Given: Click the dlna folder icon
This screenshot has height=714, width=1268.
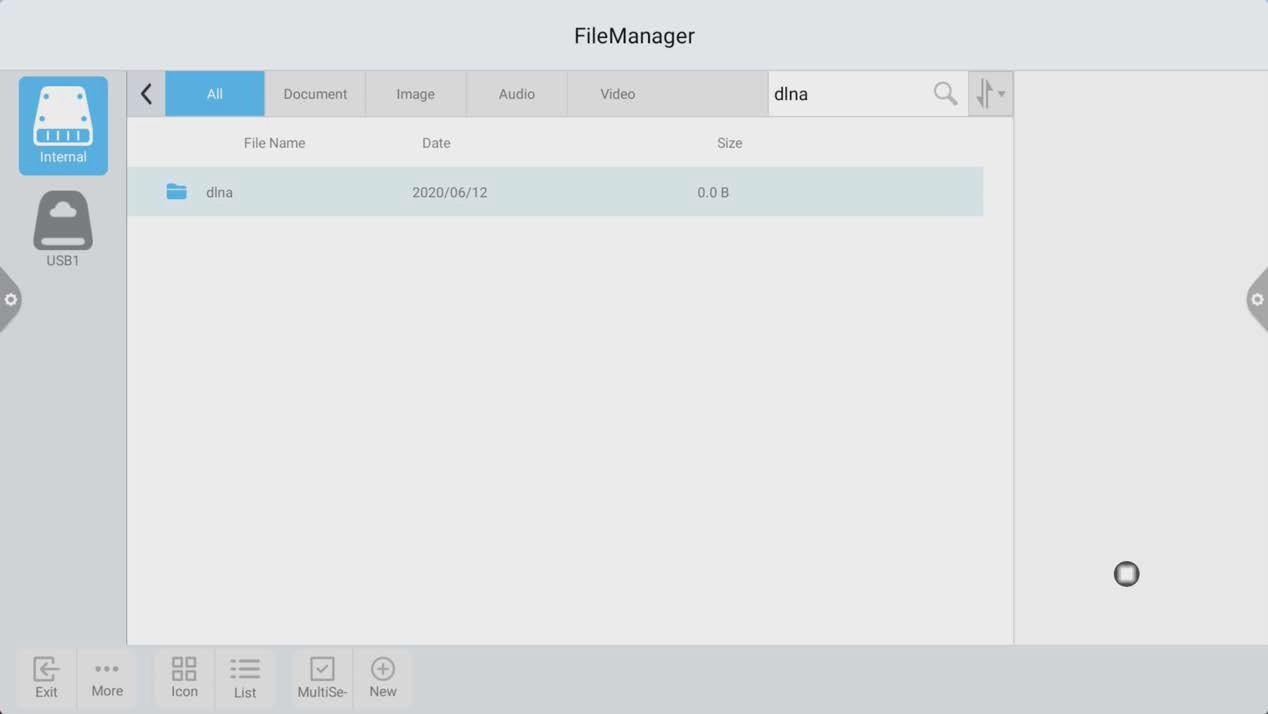Looking at the screenshot, I should pos(177,192).
